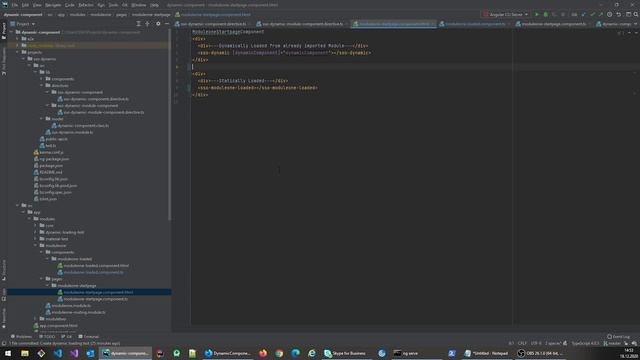
Task: Click the green Debug bug icon
Action: [546, 14]
